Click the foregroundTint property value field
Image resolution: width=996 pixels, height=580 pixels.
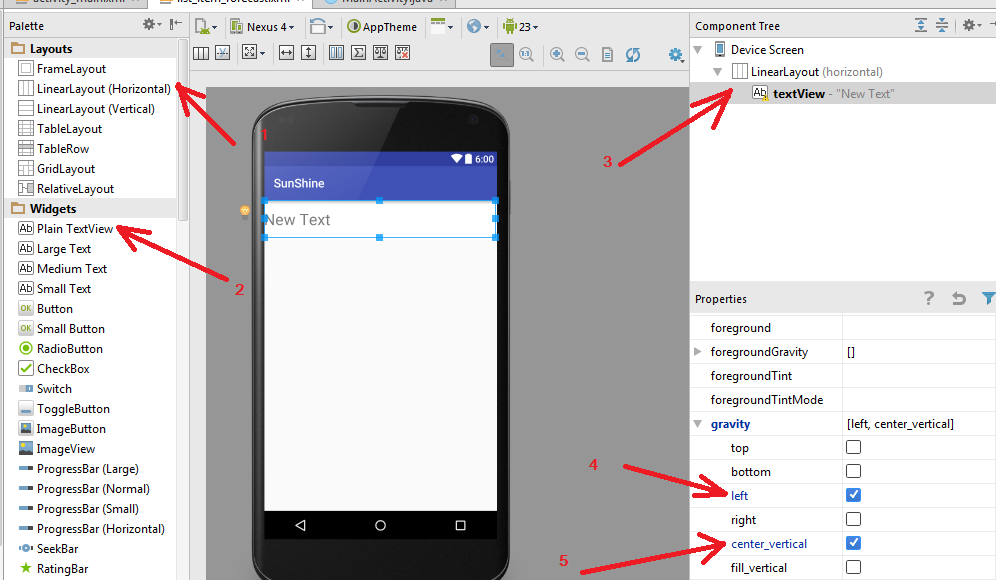click(x=919, y=375)
